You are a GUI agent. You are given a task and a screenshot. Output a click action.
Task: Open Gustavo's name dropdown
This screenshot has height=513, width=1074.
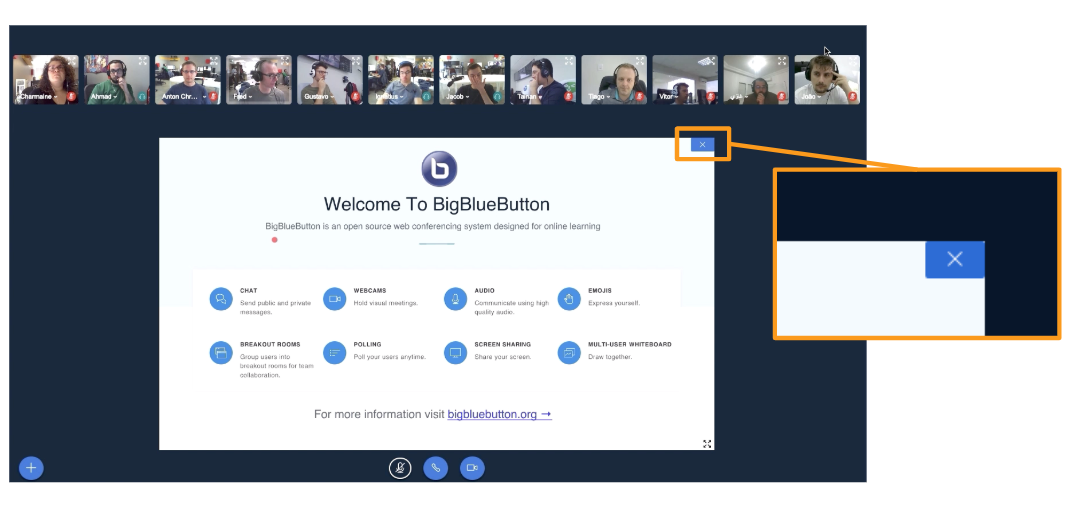[x=319, y=97]
